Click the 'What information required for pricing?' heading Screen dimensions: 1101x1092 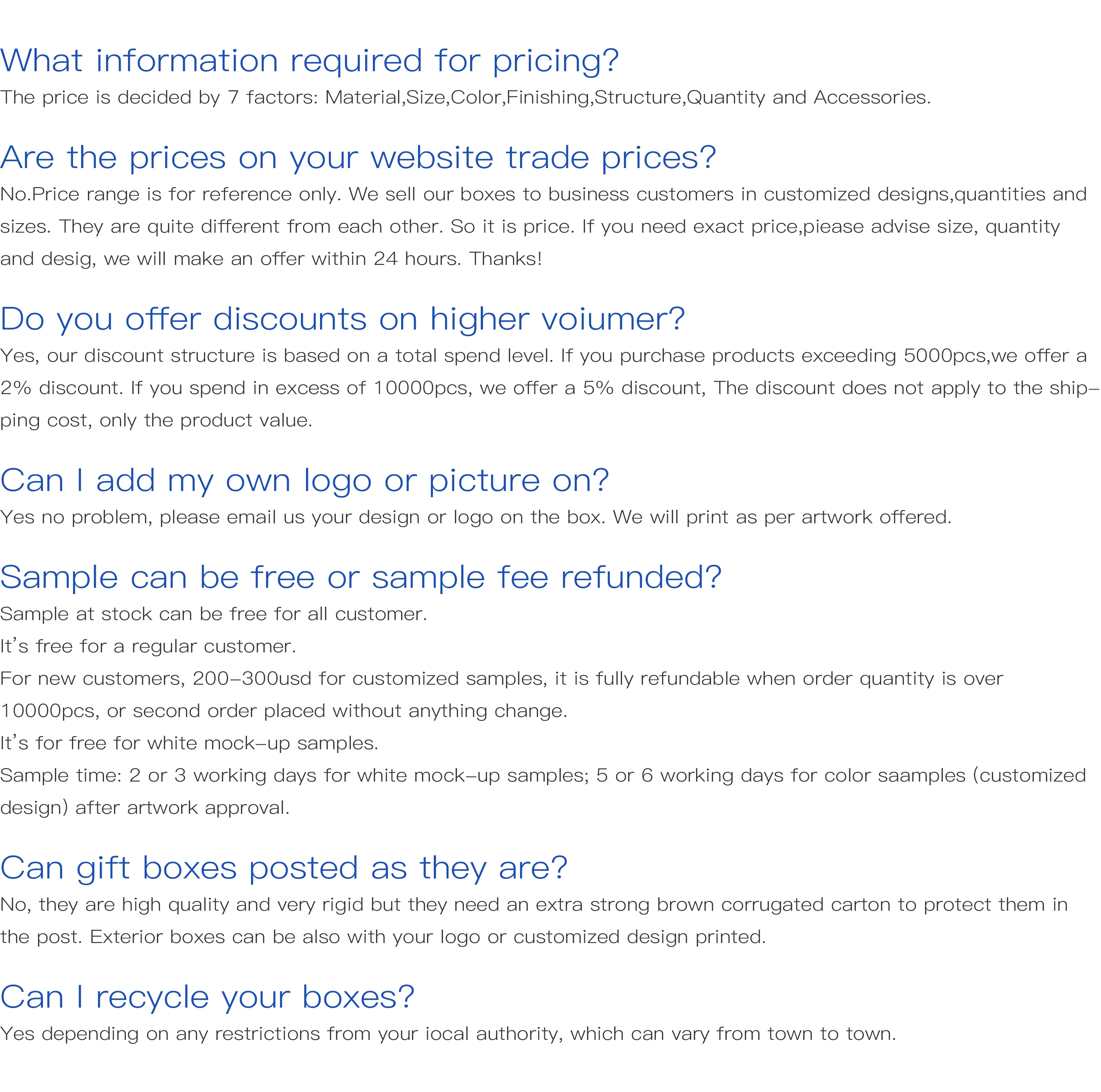click(x=309, y=61)
